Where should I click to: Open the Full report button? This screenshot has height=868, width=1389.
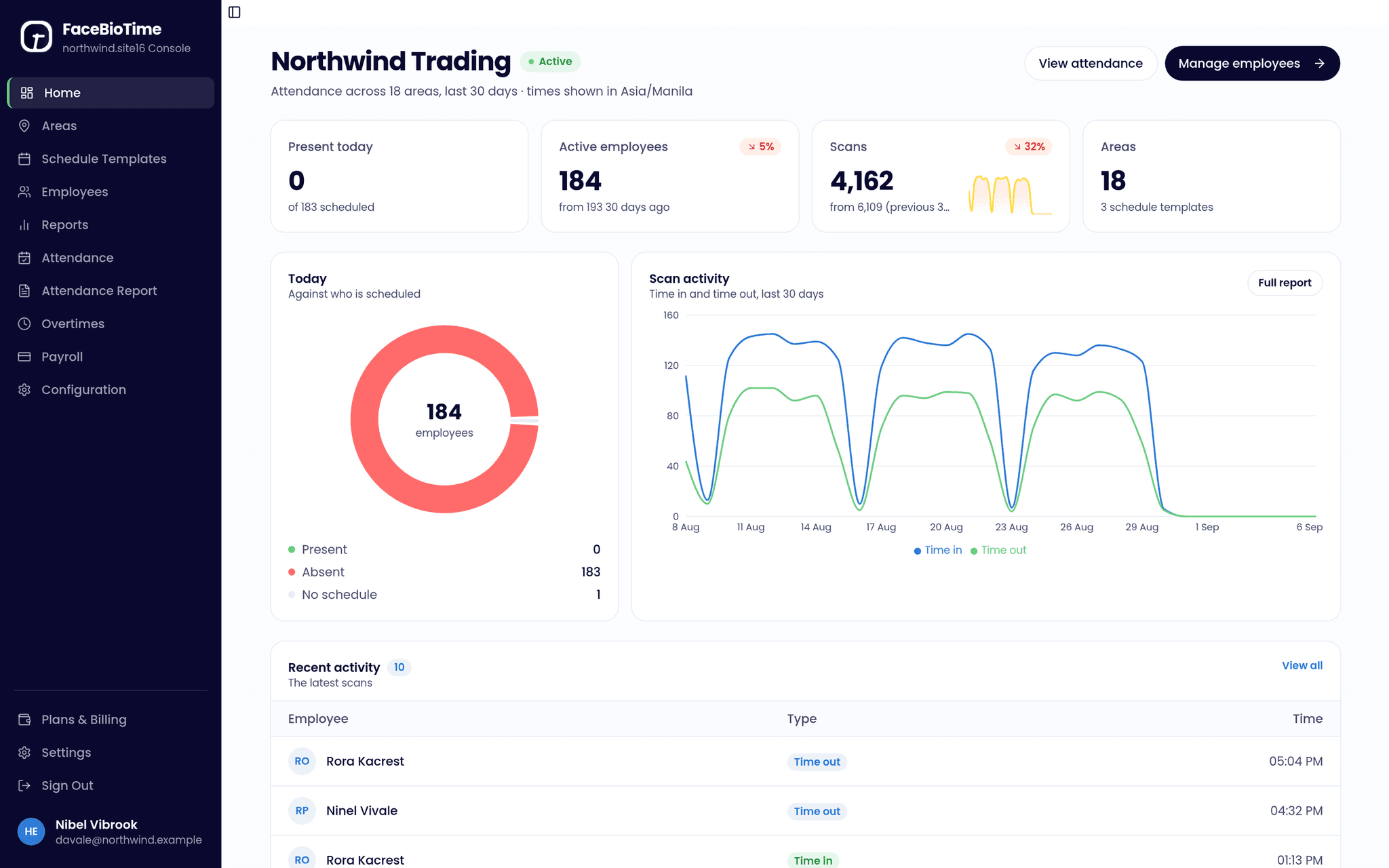point(1285,283)
